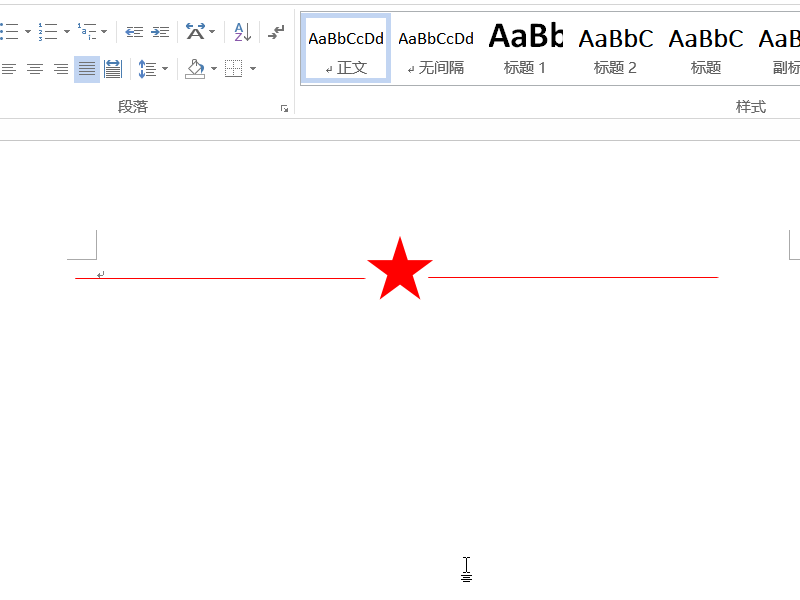
Task: Open the shading color dropdown arrow
Action: tap(214, 69)
